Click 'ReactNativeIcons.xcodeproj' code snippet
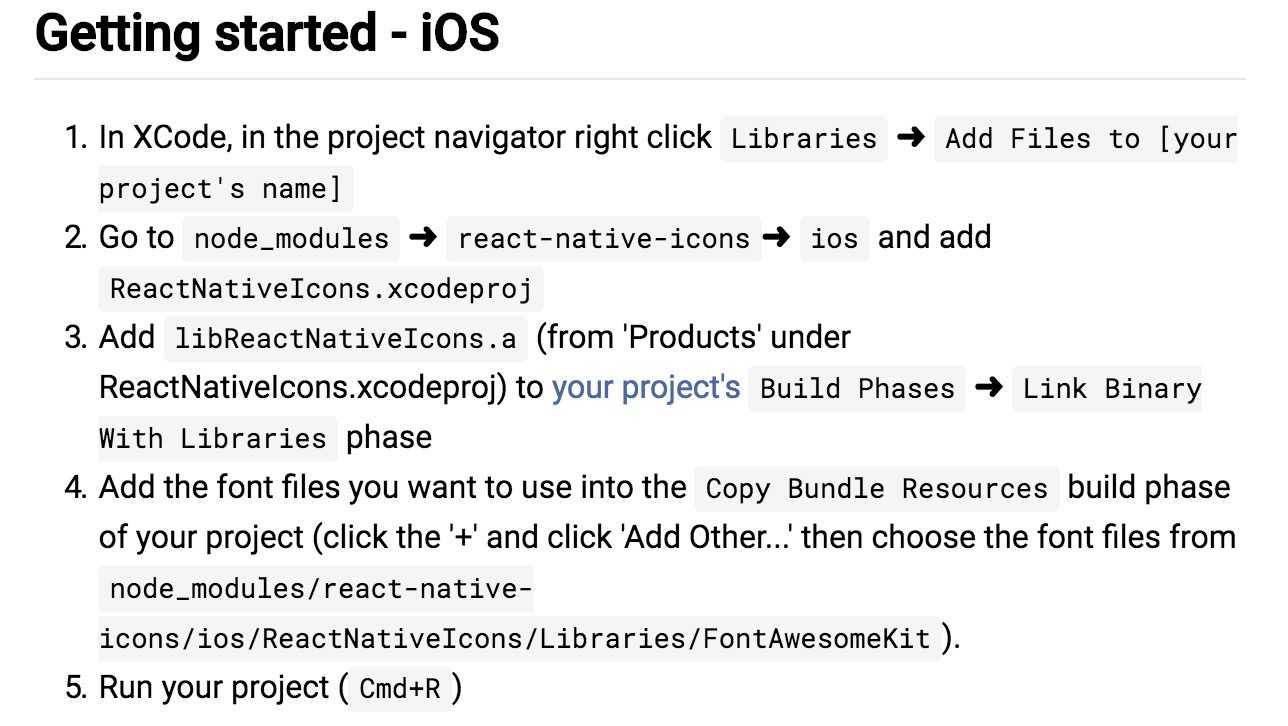Image resolution: width=1288 pixels, height=726 pixels. tap(321, 288)
